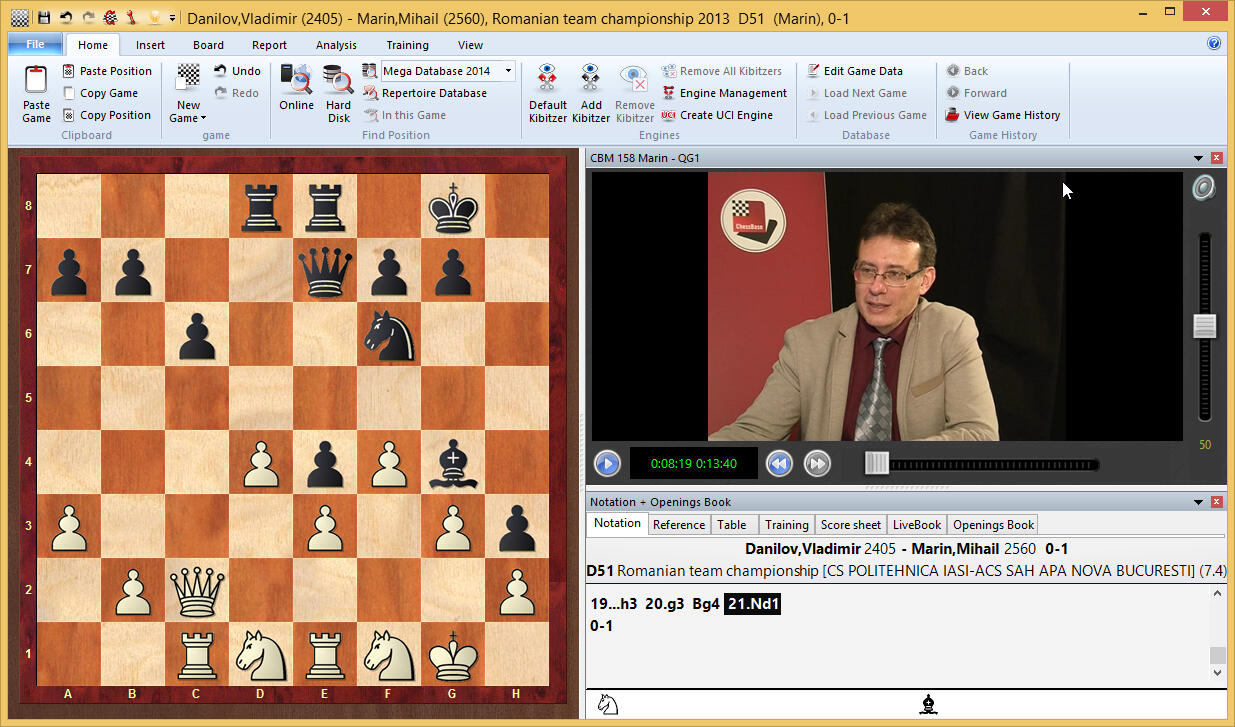Screen dimensions: 1235x727
Task: Switch to the View ribbon tab
Action: (x=470, y=45)
